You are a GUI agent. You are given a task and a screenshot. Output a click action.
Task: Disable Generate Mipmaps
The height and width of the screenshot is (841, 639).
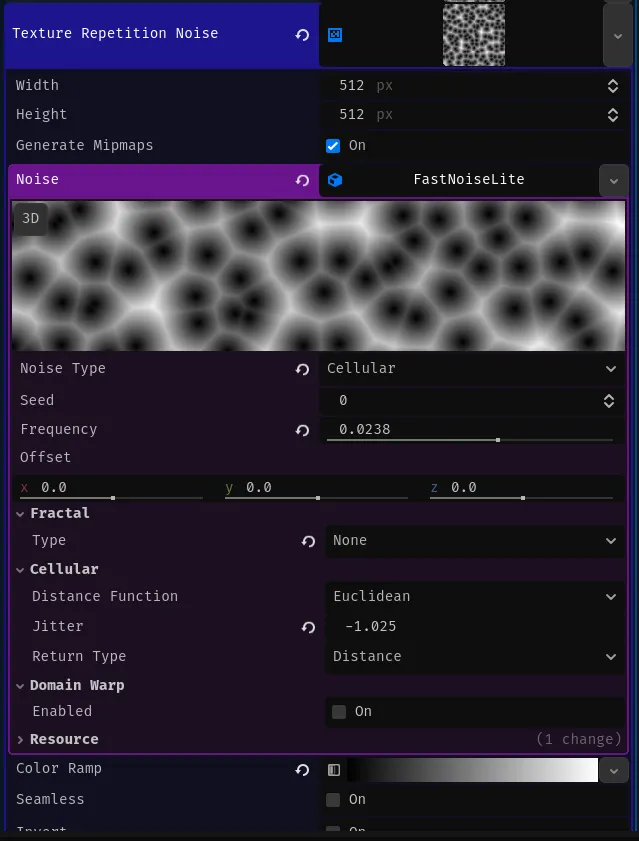click(x=332, y=145)
